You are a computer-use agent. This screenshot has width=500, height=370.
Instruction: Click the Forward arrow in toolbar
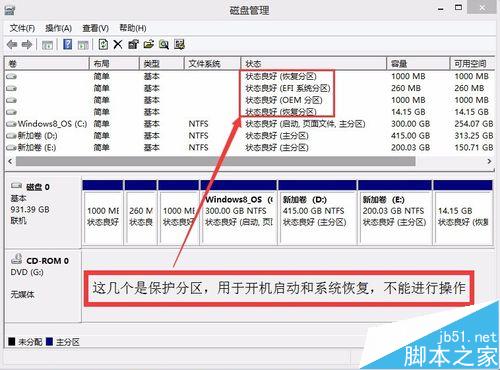coord(27,44)
